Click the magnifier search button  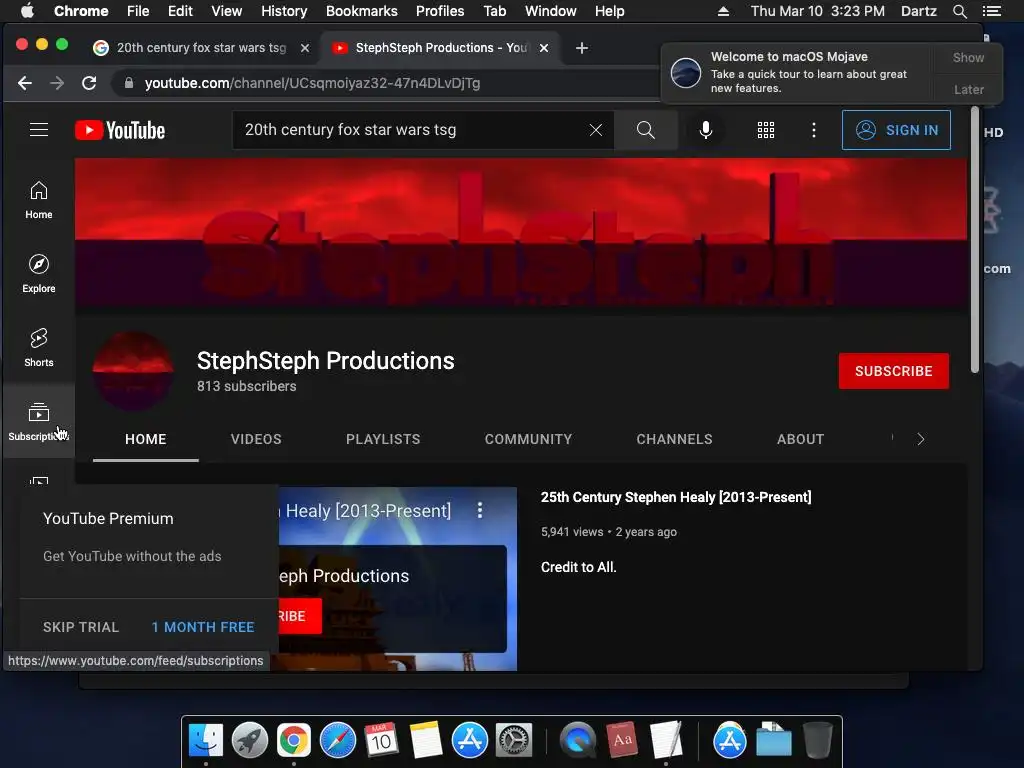tap(645, 130)
